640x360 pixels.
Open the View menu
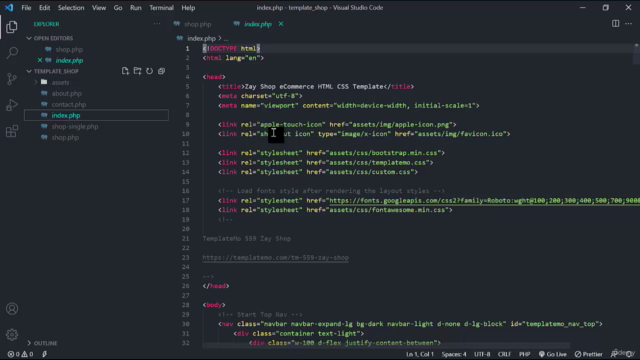click(99, 8)
